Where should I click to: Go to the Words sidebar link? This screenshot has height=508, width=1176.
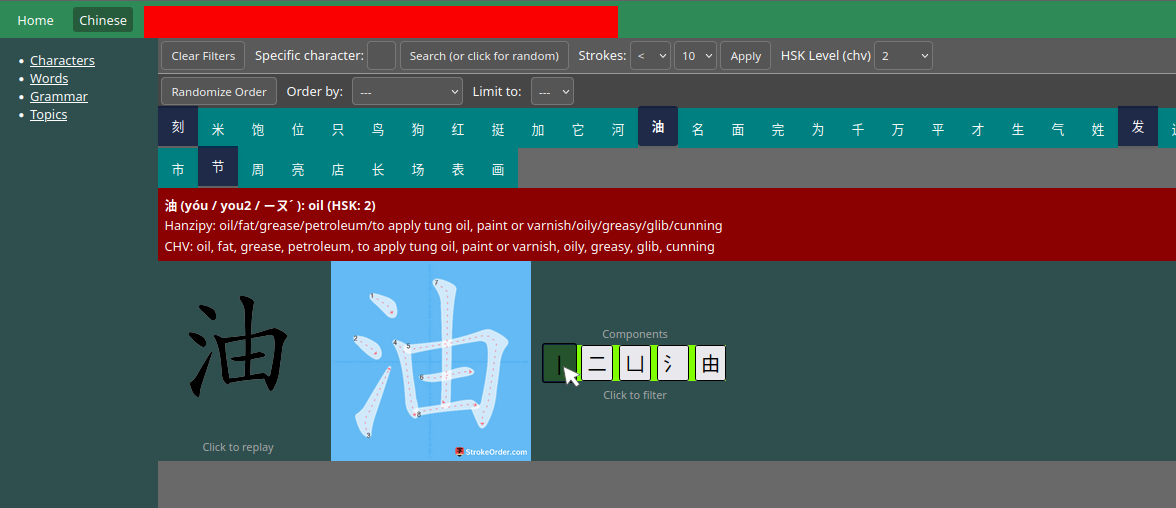point(49,79)
